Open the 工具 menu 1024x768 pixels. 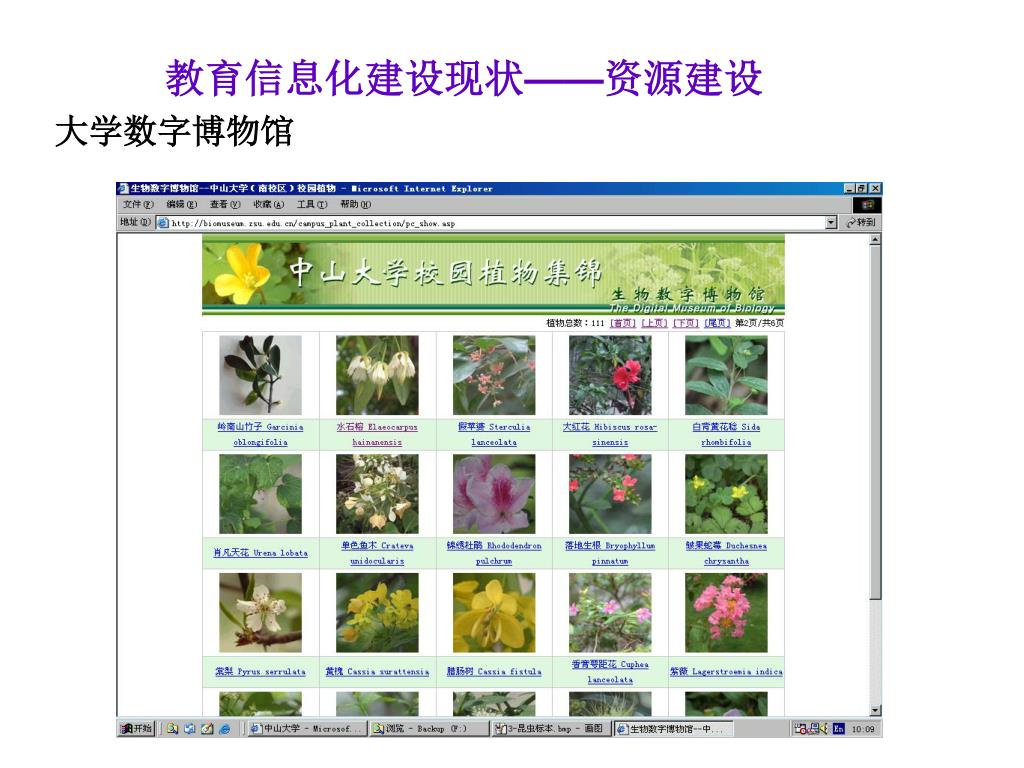312,204
